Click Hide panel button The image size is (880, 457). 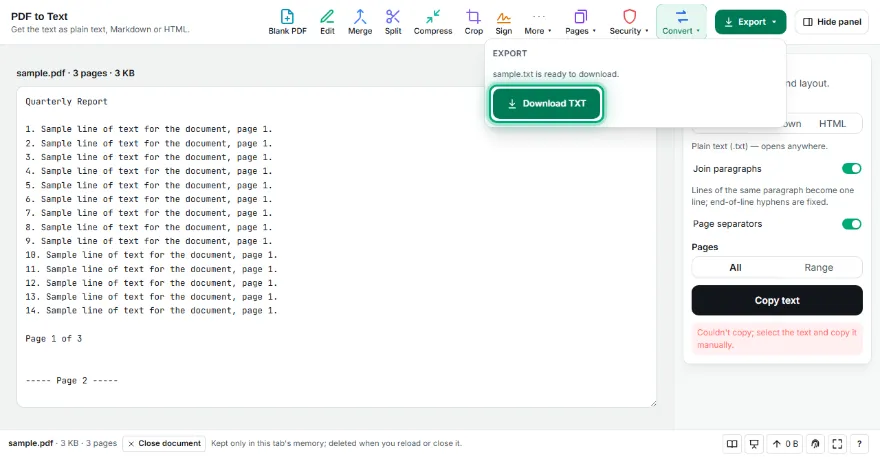coord(832,22)
